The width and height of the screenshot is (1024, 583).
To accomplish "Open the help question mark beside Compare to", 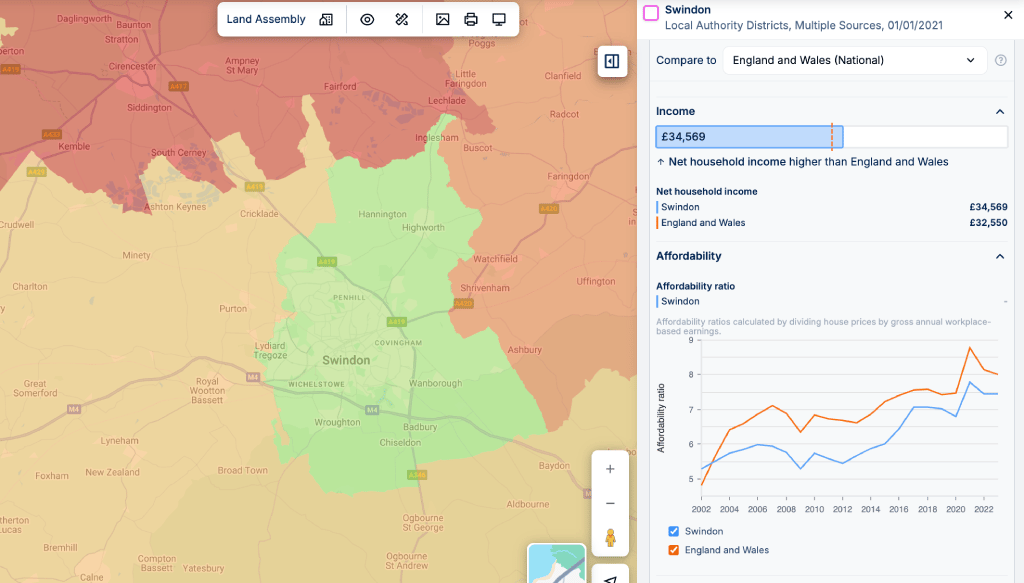I will 1000,60.
